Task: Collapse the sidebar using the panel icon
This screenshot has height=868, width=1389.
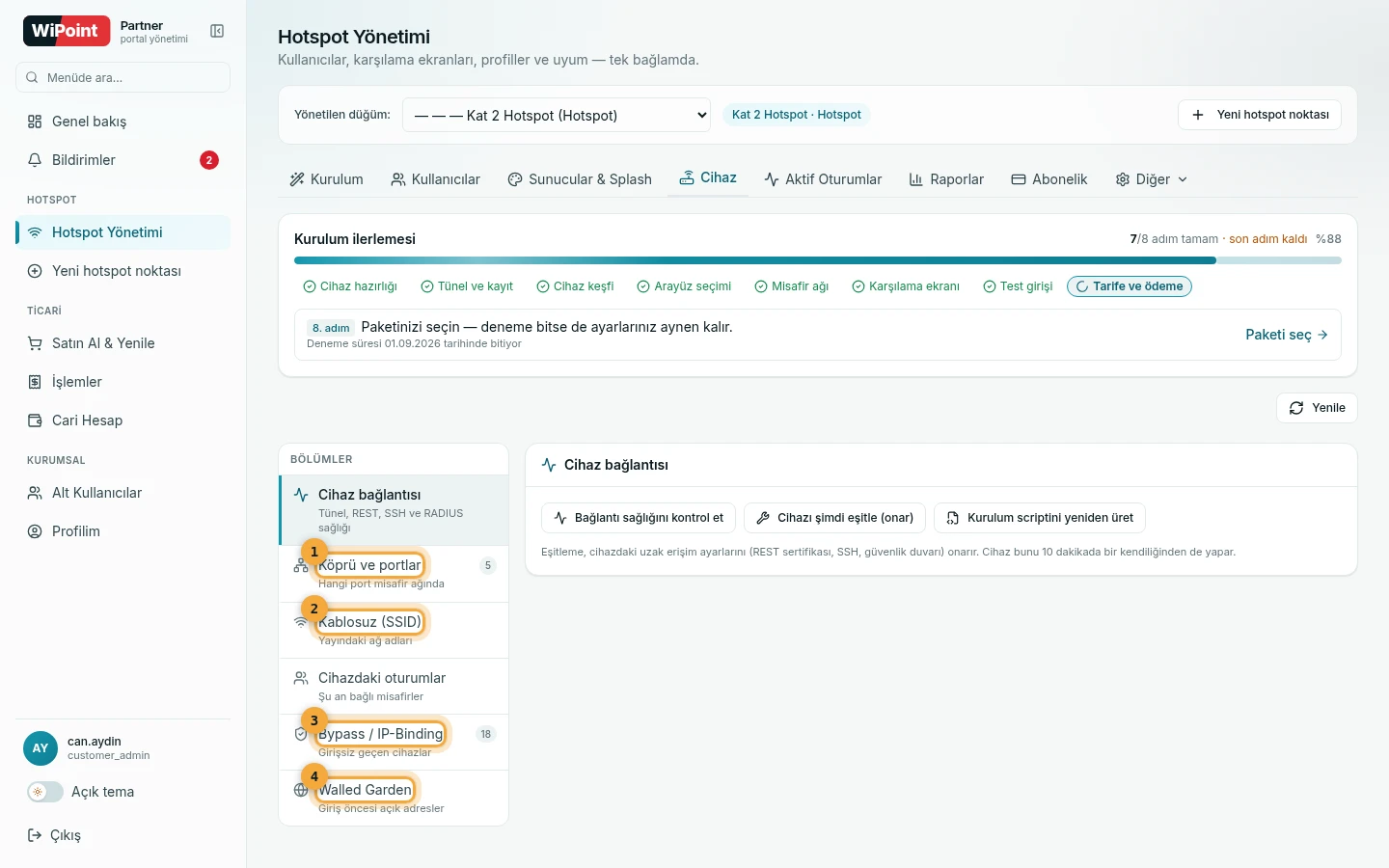Action: pyautogui.click(x=217, y=31)
